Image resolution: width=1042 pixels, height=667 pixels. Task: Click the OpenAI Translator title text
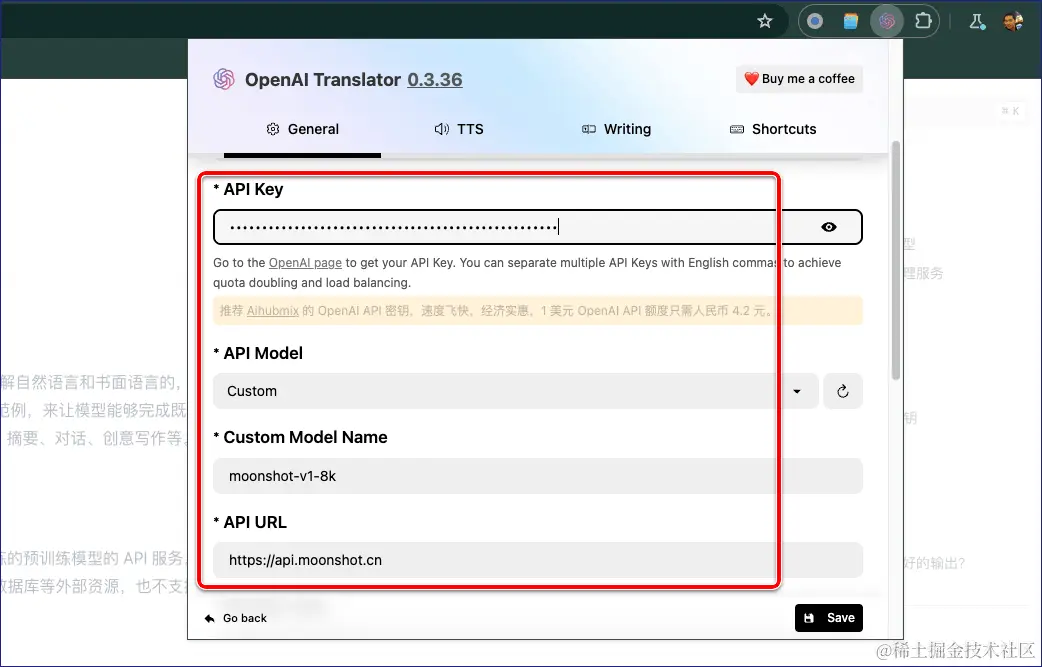pyautogui.click(x=322, y=80)
